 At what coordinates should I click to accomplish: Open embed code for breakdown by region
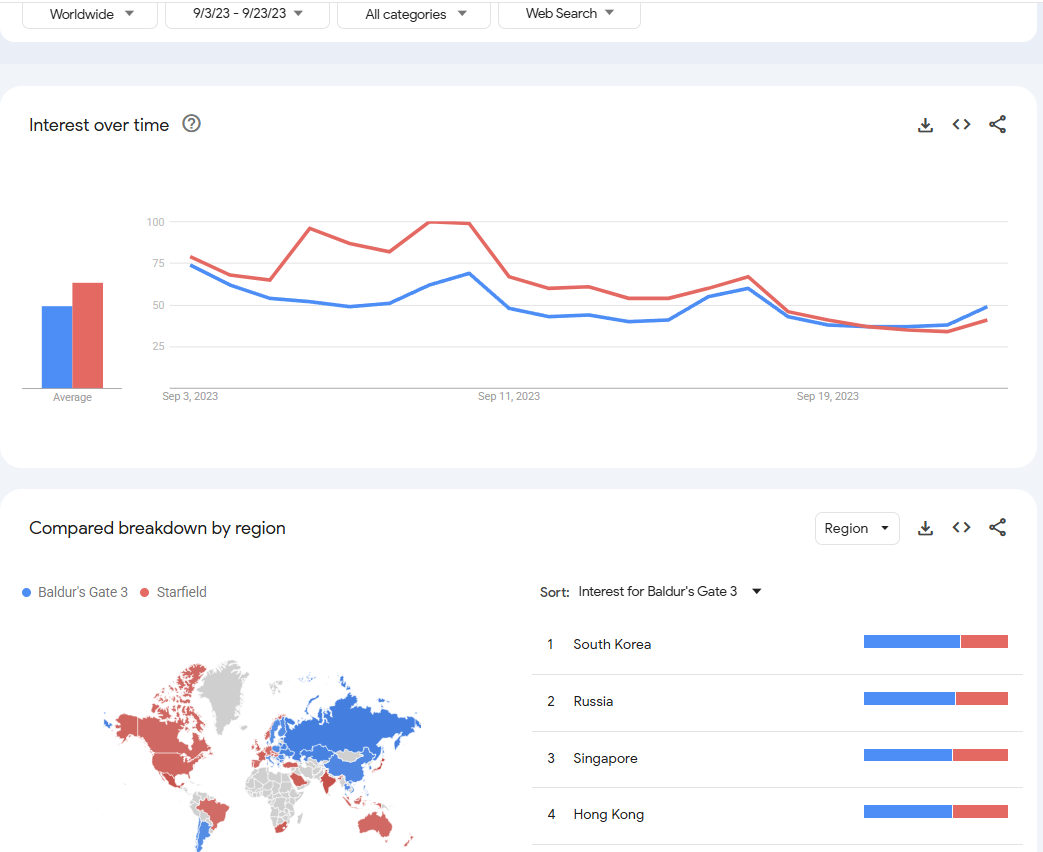coord(961,528)
